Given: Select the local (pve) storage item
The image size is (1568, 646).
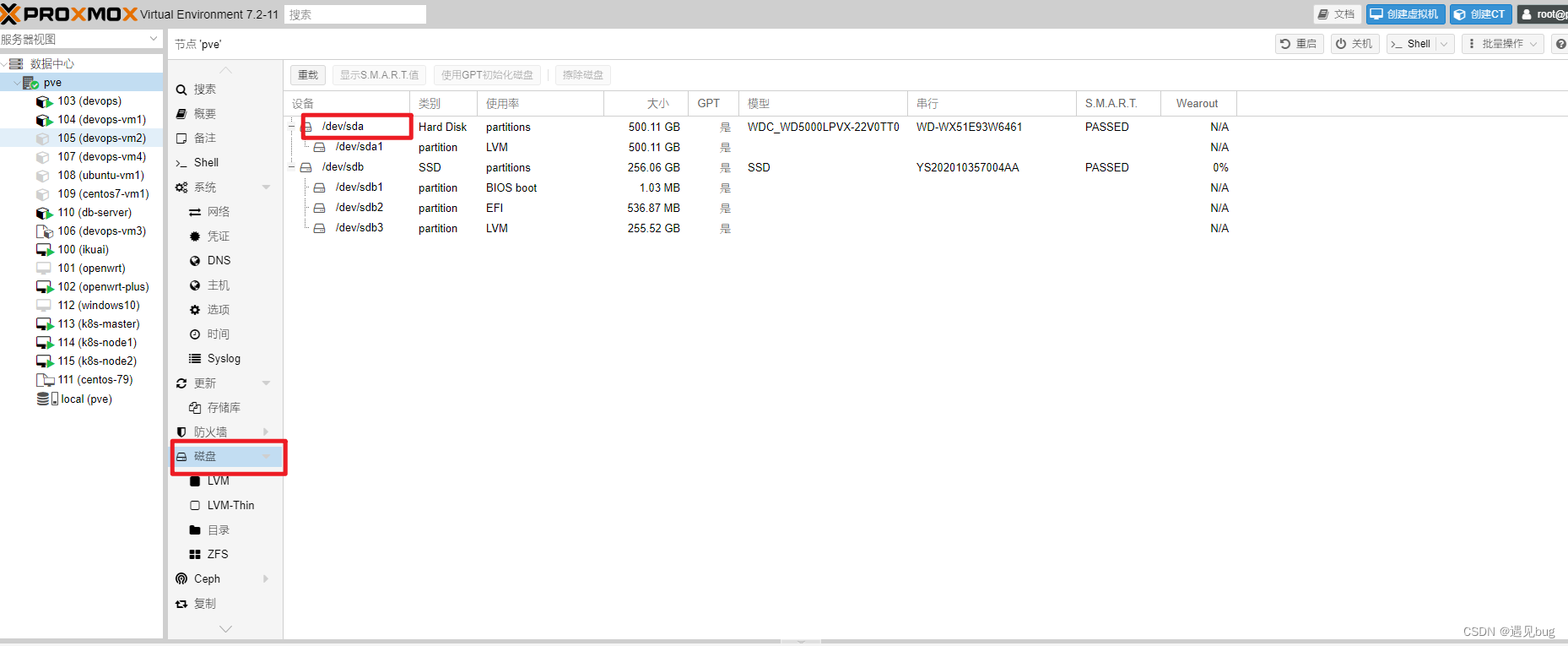Looking at the screenshot, I should point(81,399).
